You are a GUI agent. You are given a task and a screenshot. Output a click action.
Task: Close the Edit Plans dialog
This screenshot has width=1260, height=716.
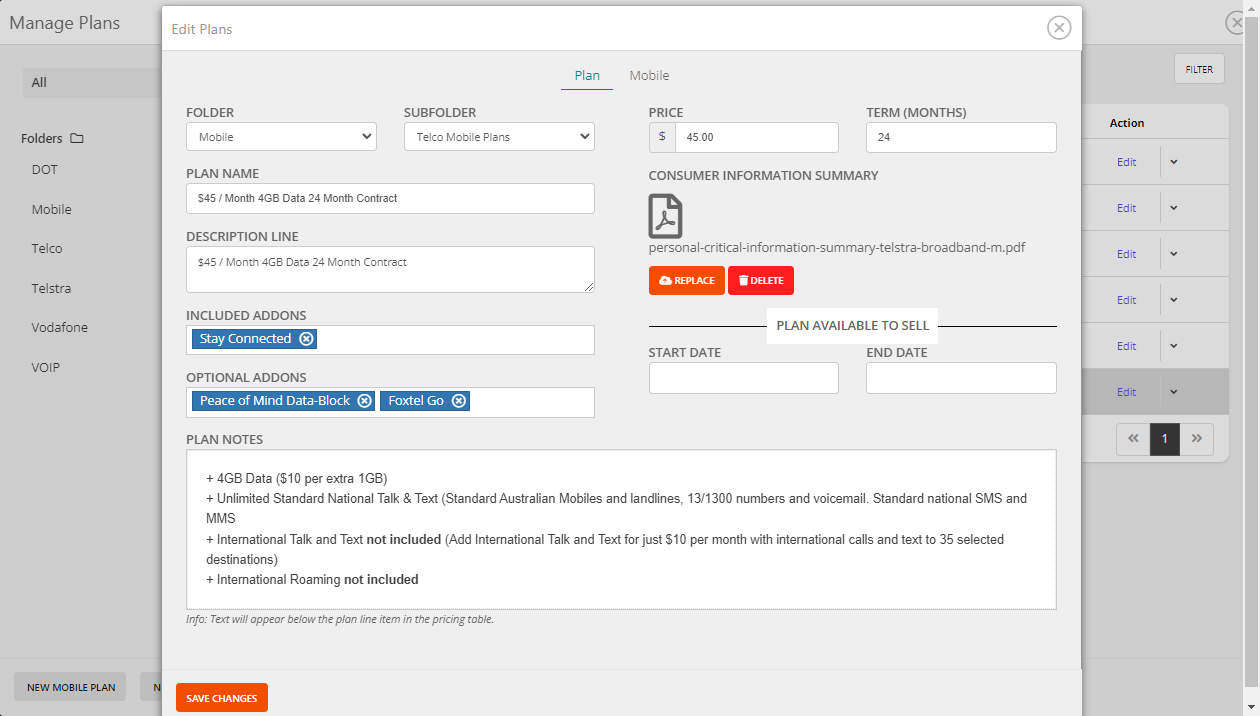point(1059,27)
